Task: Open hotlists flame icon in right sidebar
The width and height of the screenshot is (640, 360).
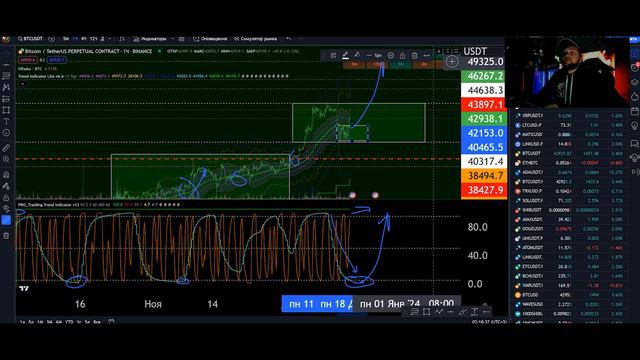Action: 635,96
